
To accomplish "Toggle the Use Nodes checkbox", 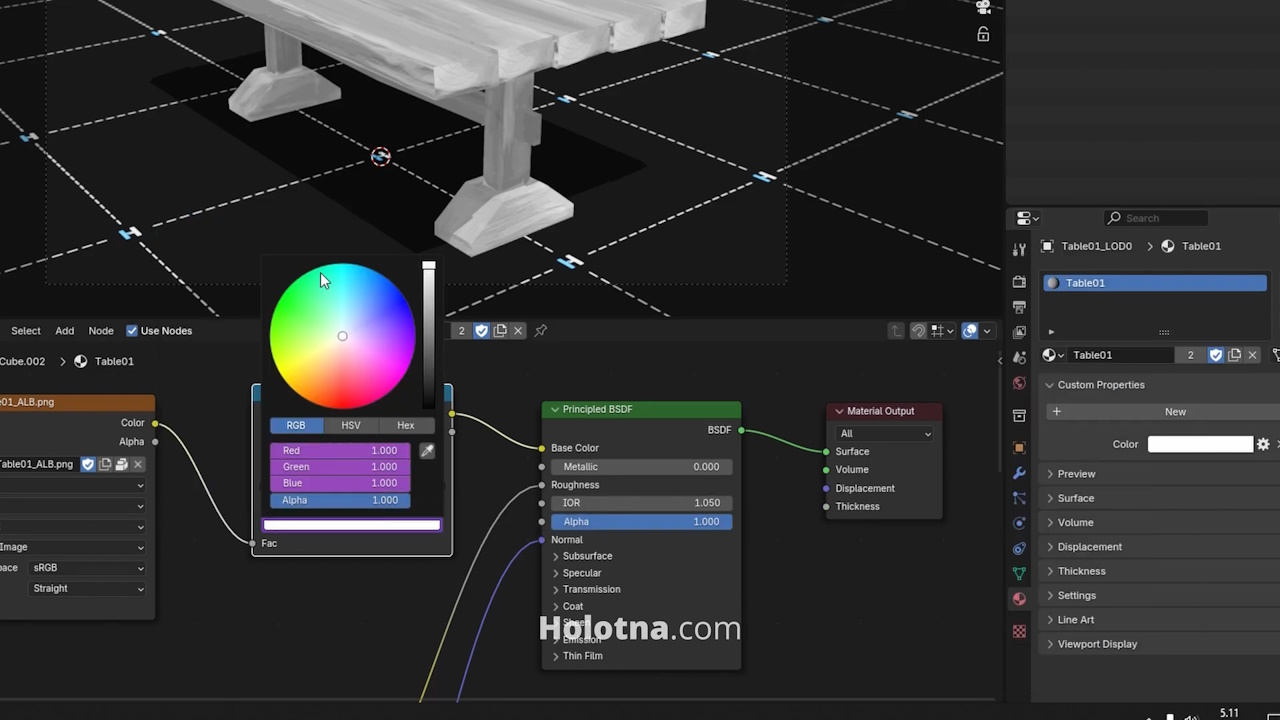I will [x=131, y=331].
